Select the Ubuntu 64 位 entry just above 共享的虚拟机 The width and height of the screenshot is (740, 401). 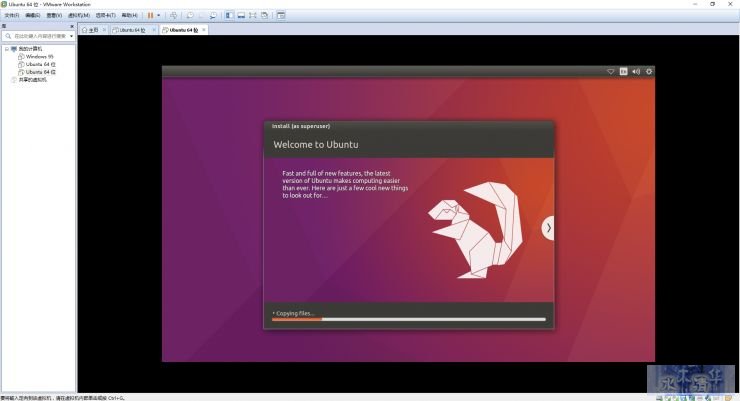[x=41, y=72]
